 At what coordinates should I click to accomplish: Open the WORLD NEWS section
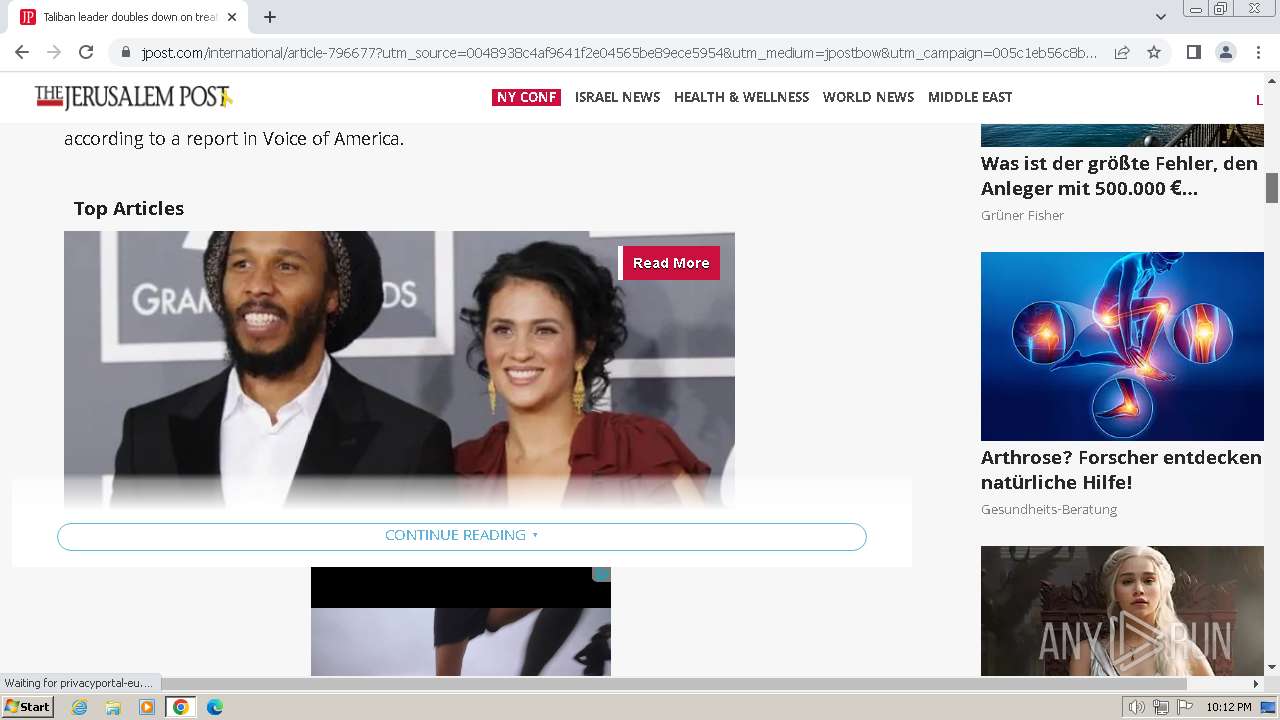(x=868, y=97)
